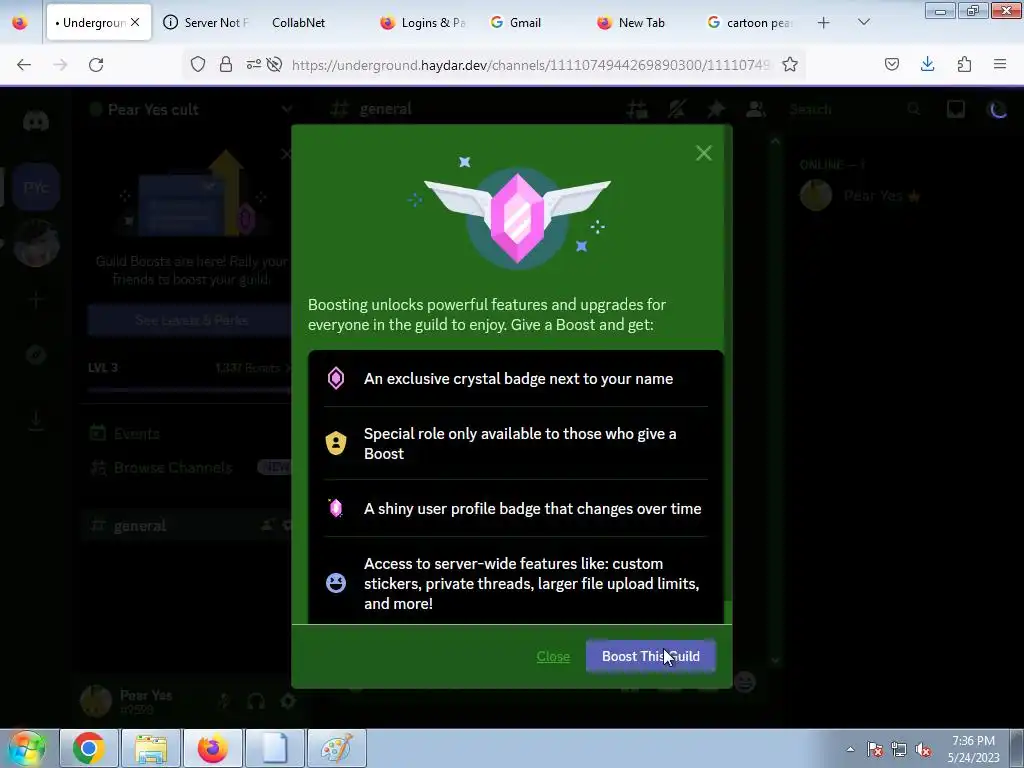Open the threads icon in the channel header

point(637,110)
